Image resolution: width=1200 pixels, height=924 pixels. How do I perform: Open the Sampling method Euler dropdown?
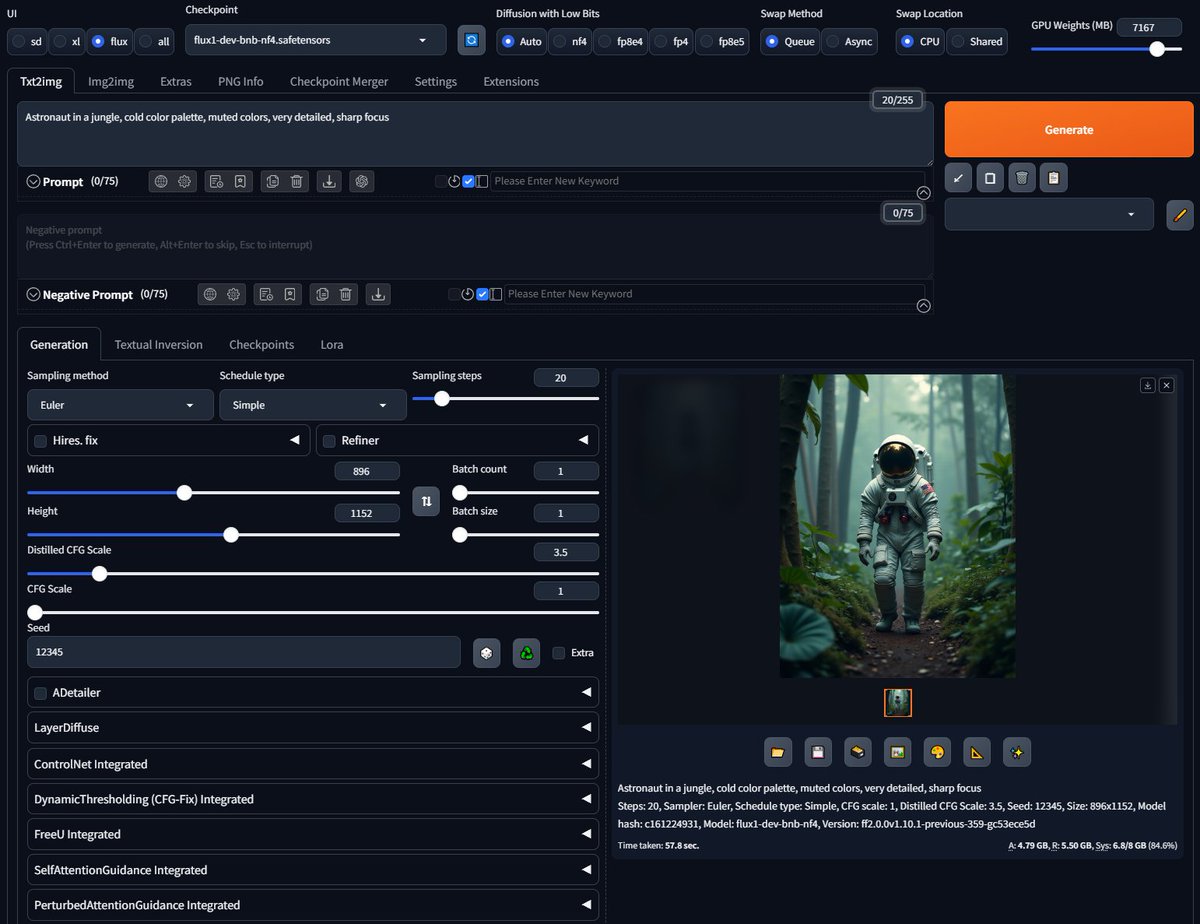point(120,405)
